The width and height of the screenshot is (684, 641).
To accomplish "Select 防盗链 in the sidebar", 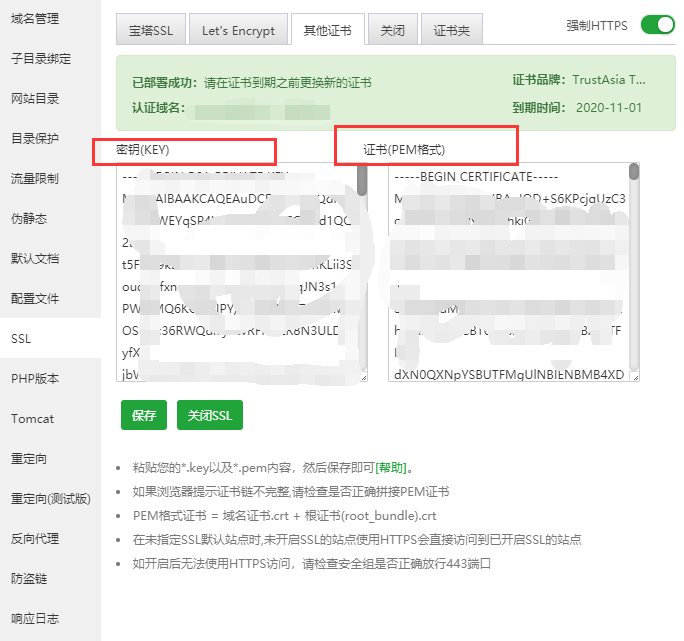I will (x=29, y=578).
